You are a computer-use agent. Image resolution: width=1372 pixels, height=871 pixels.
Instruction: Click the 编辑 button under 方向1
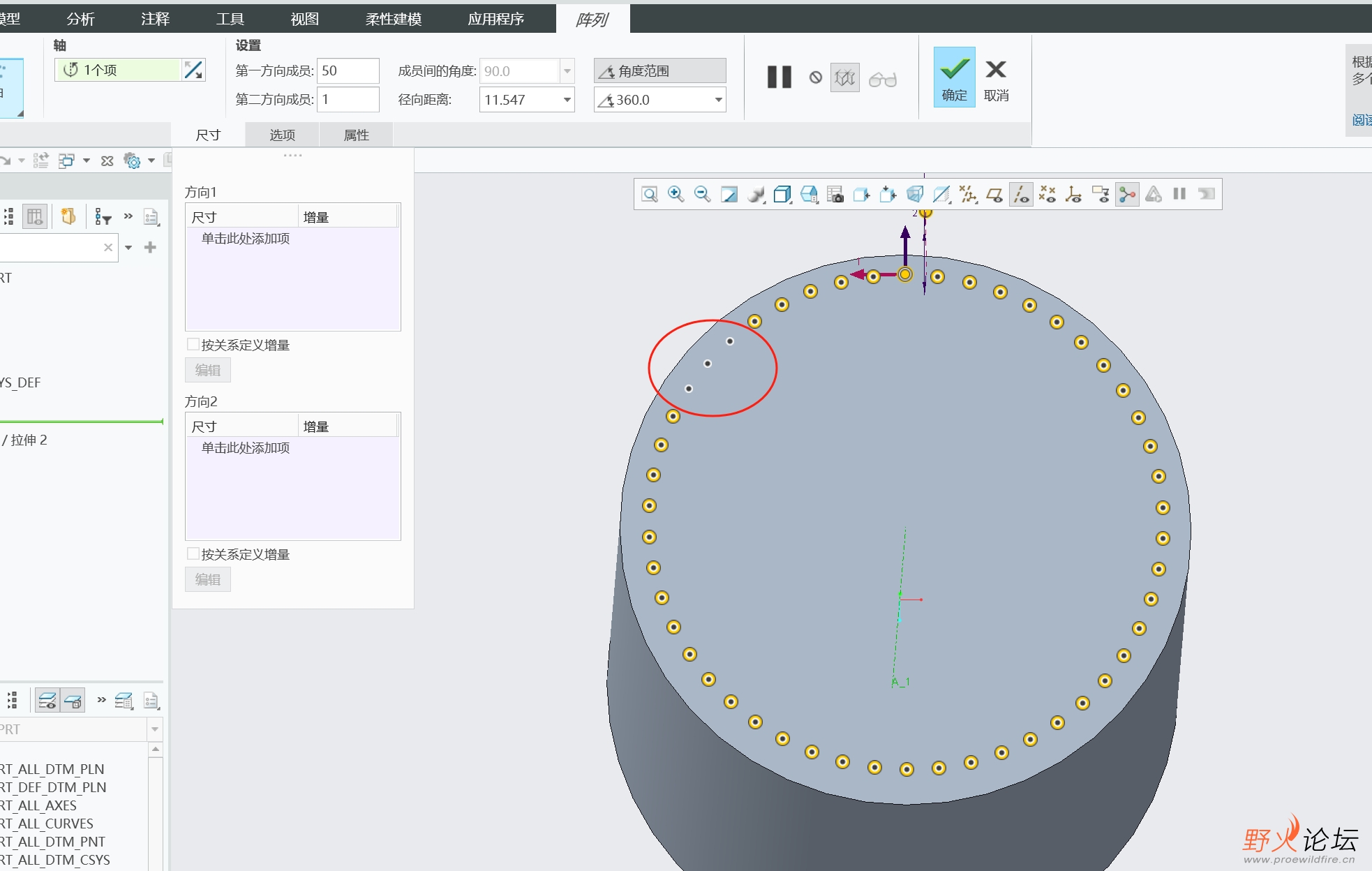pyautogui.click(x=207, y=370)
